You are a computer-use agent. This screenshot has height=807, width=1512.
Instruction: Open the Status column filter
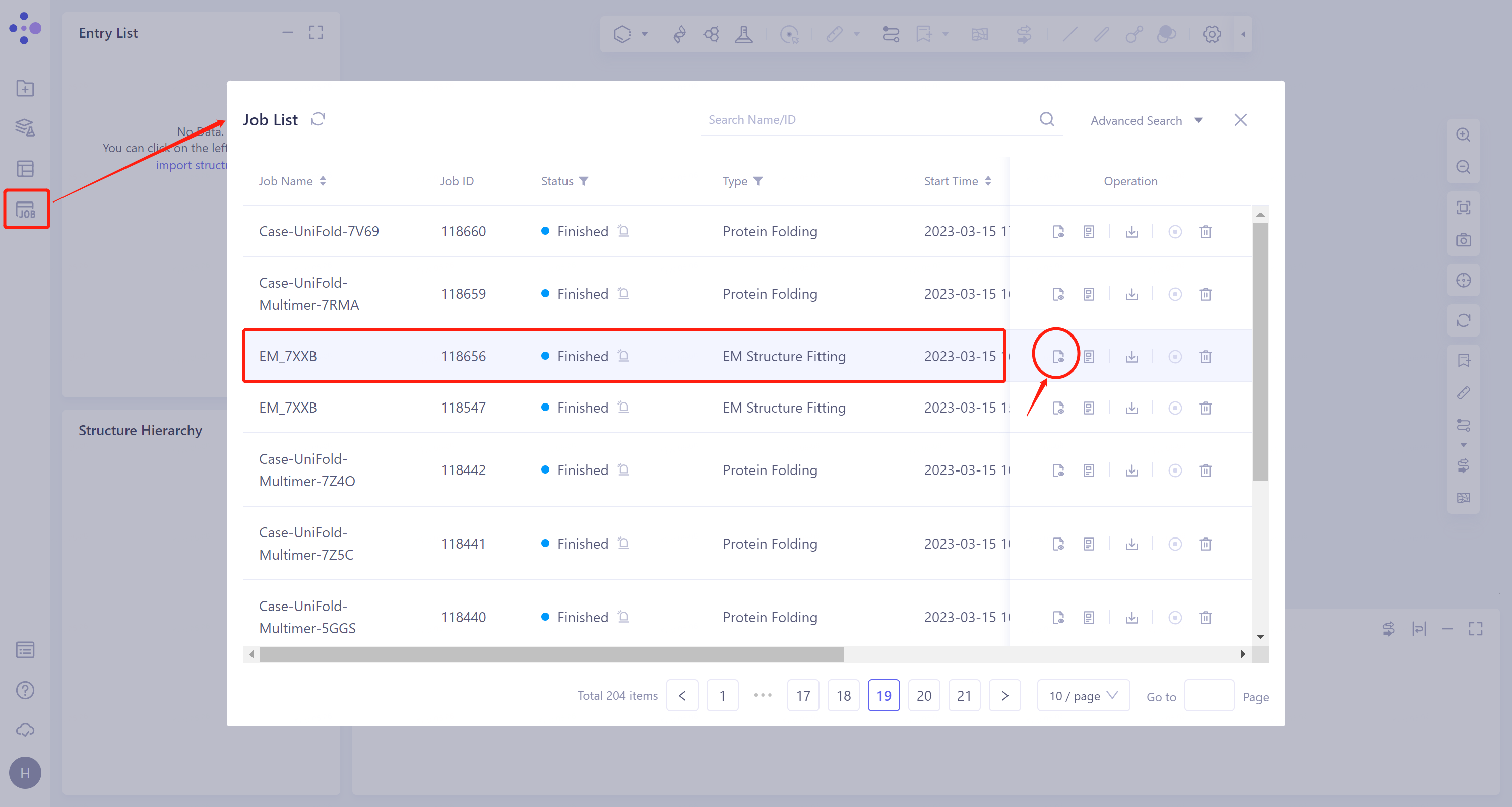(x=584, y=181)
